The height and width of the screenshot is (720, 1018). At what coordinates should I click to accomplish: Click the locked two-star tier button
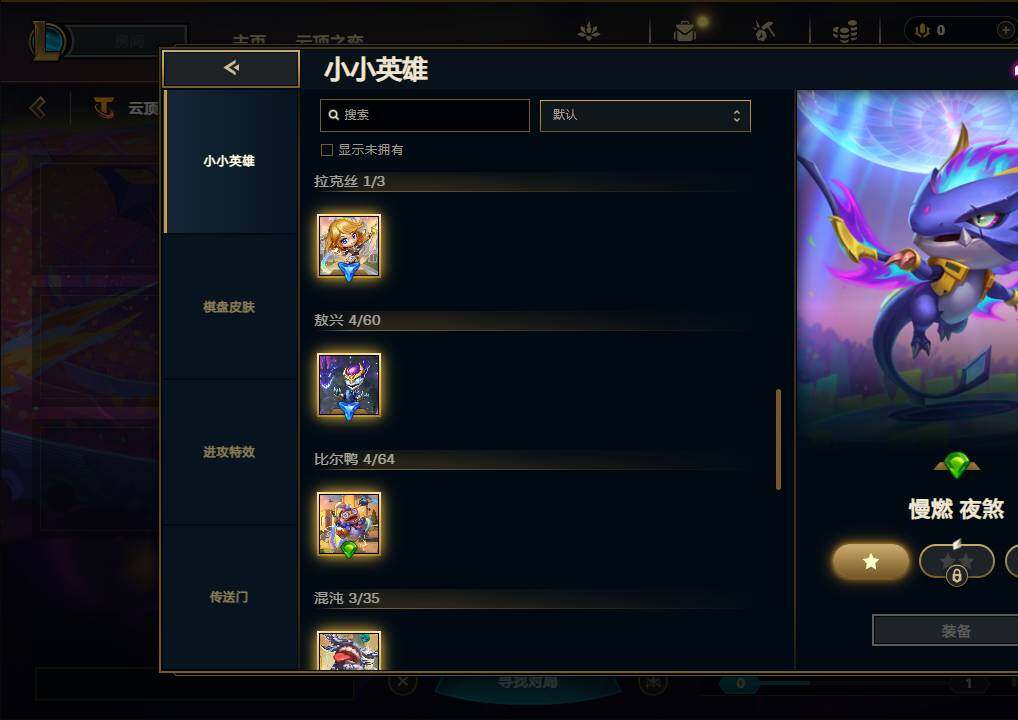tap(956, 562)
